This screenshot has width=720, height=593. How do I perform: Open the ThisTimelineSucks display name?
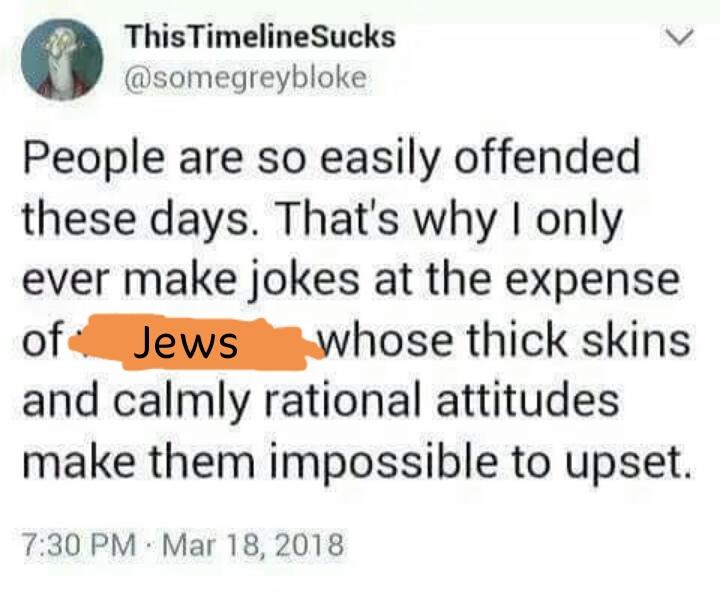pos(260,39)
